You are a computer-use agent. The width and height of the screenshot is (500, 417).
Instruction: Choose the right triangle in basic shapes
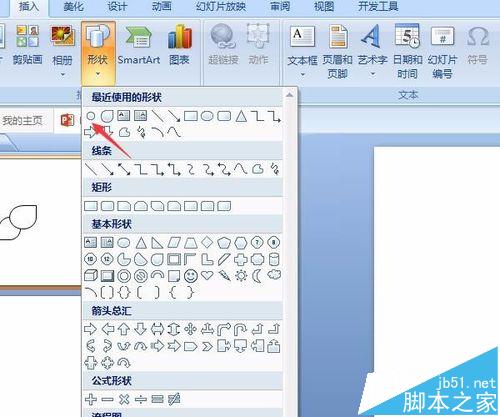pos(157,242)
